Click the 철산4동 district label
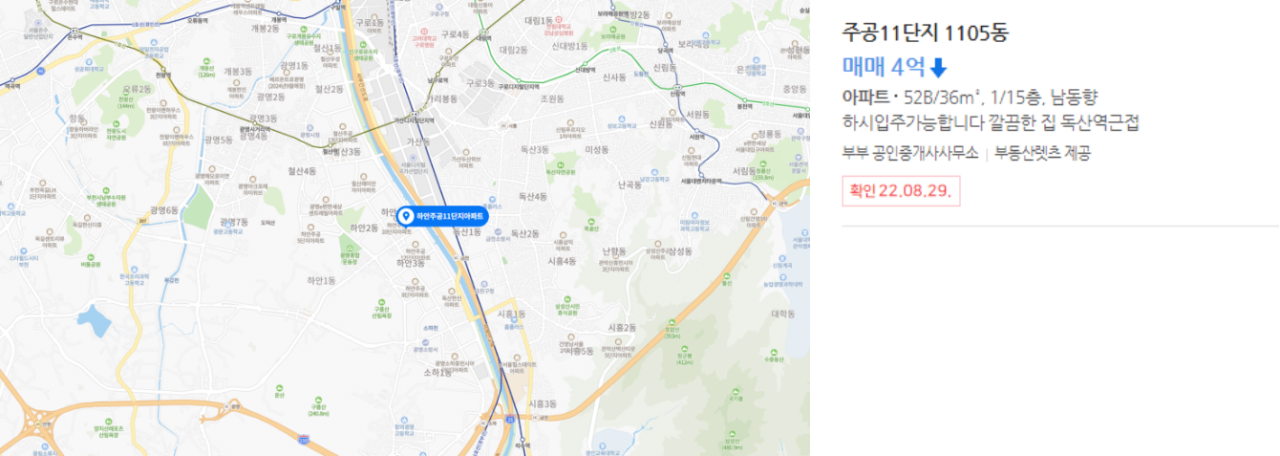1280x456 pixels. point(300,171)
